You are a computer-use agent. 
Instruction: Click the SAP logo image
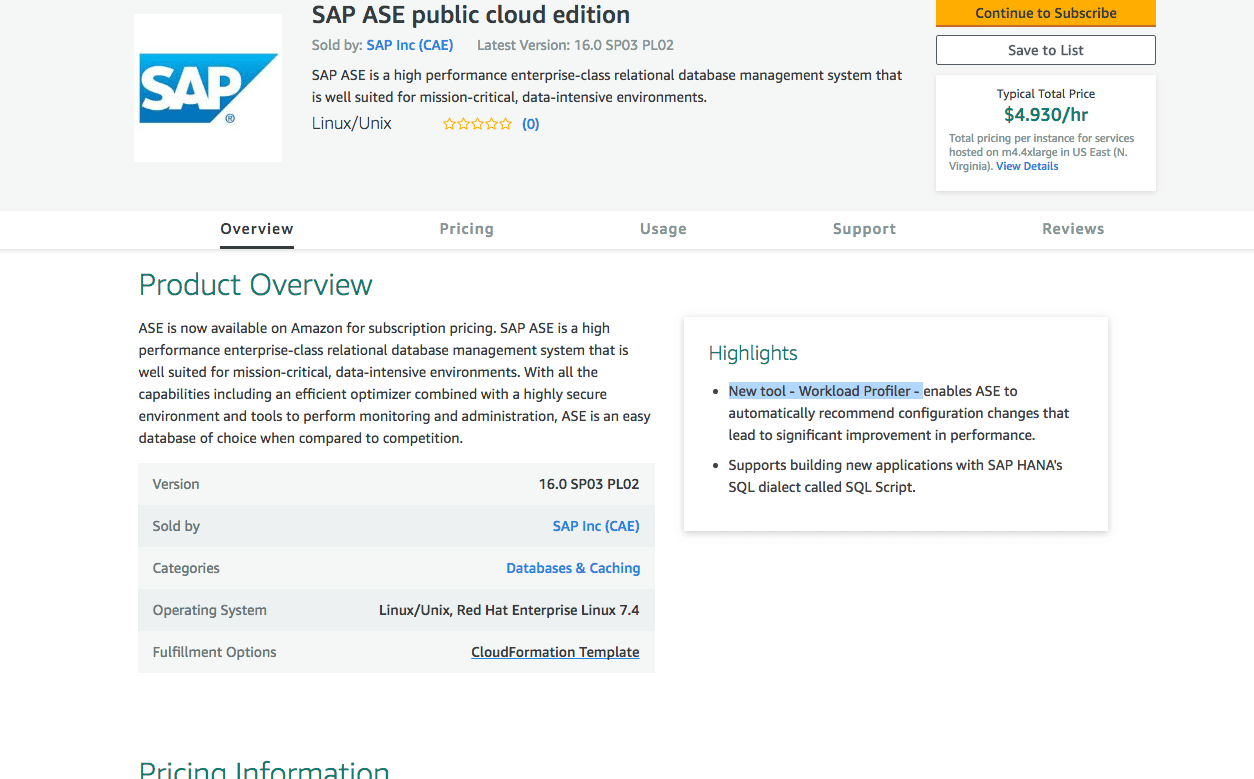coord(208,88)
